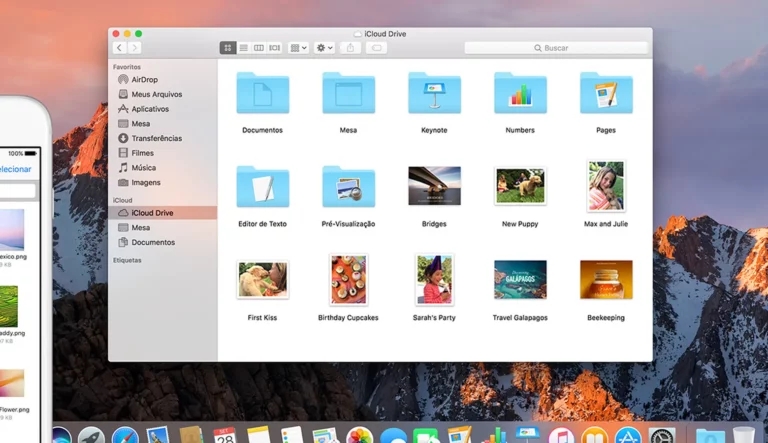Switch Finder to icon view
The width and height of the screenshot is (768, 443).
[228, 48]
